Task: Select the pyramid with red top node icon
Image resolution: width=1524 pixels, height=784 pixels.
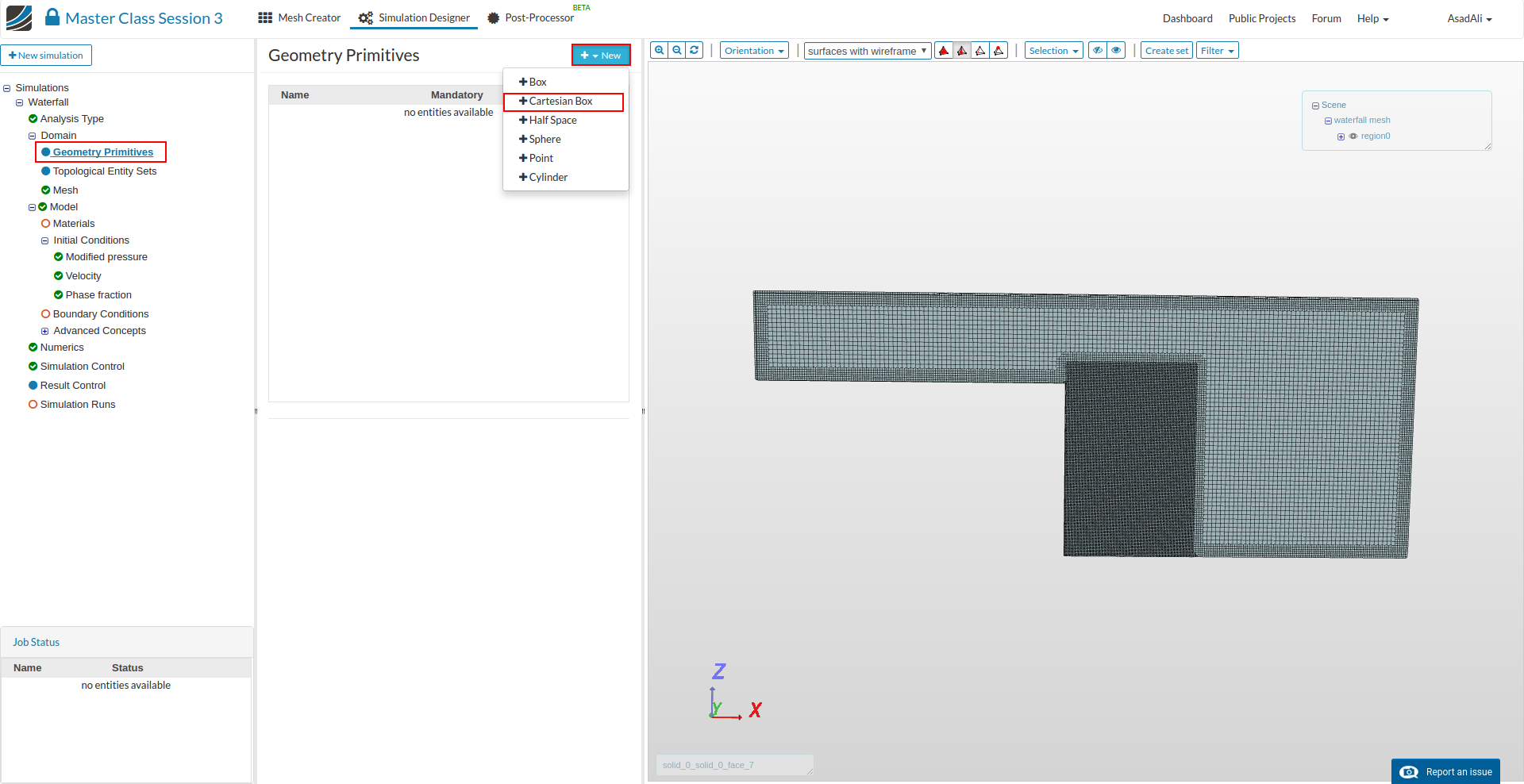Action: 999,51
